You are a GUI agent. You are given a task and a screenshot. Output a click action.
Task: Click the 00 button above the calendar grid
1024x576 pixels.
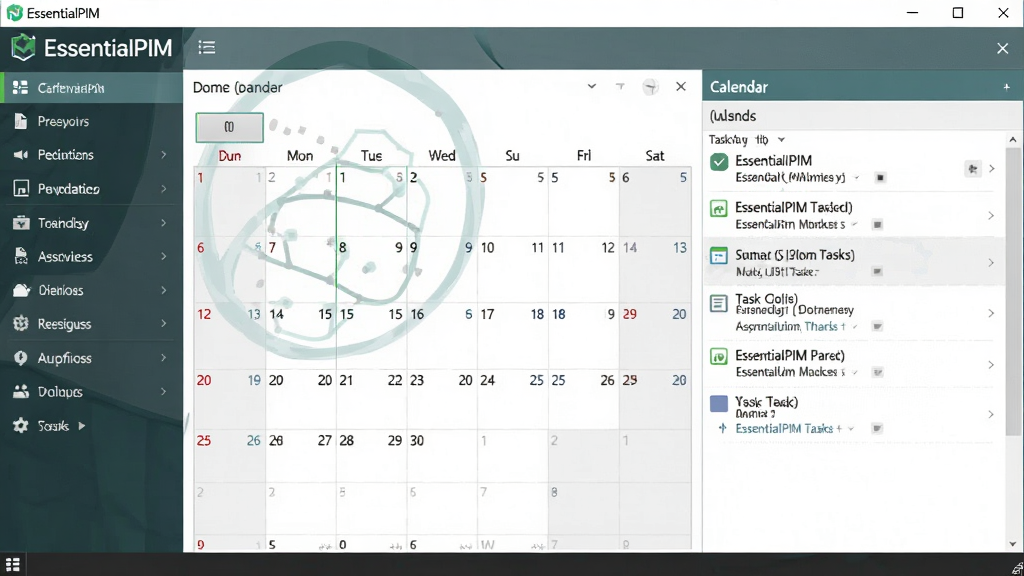[229, 127]
